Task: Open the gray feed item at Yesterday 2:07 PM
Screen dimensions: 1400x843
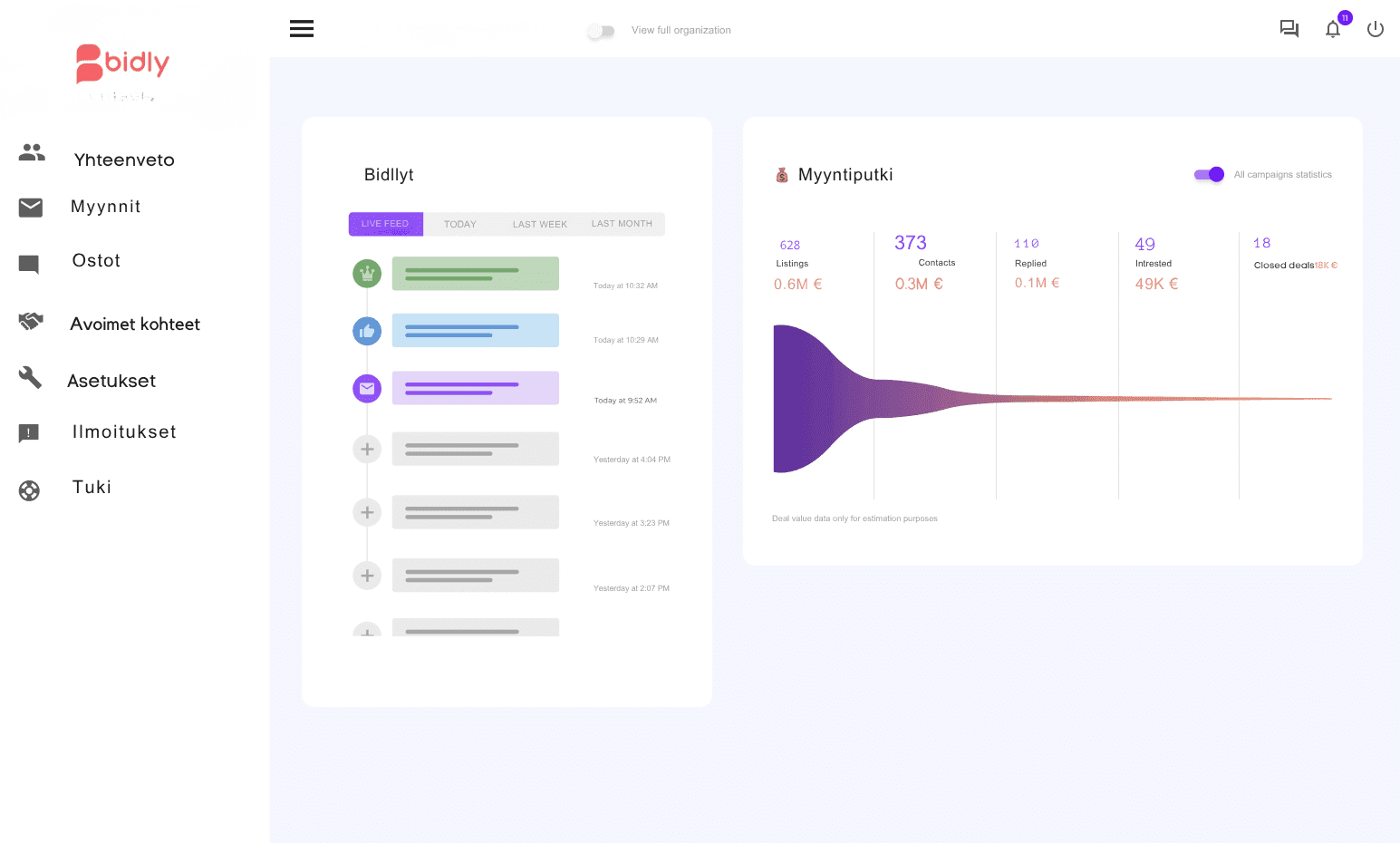Action: (x=476, y=576)
